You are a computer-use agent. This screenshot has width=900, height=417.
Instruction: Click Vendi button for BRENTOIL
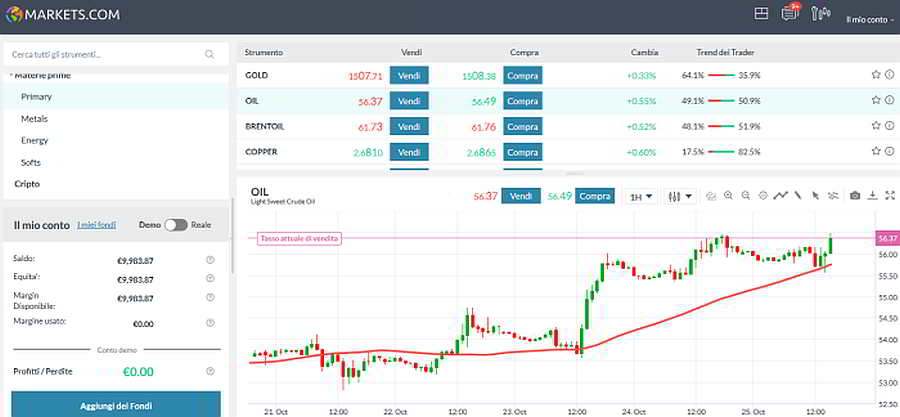point(409,126)
